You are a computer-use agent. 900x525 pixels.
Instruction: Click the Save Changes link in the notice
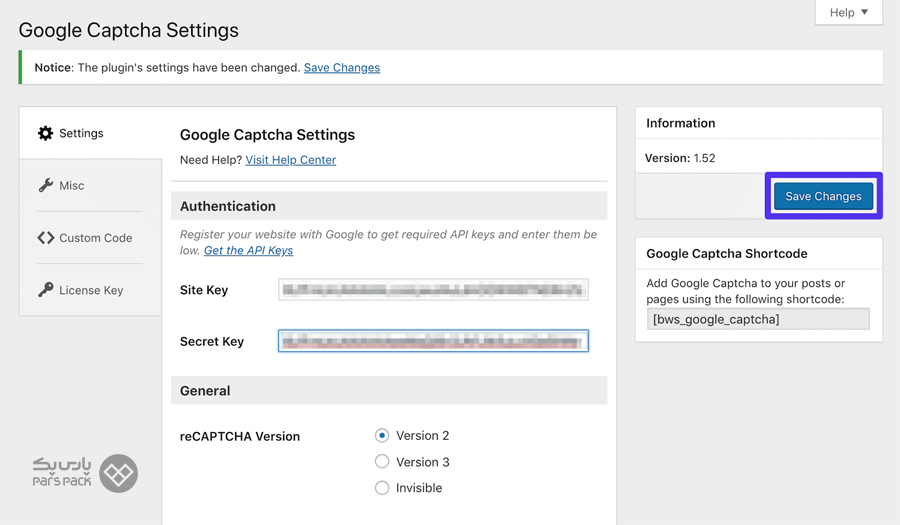pos(342,68)
